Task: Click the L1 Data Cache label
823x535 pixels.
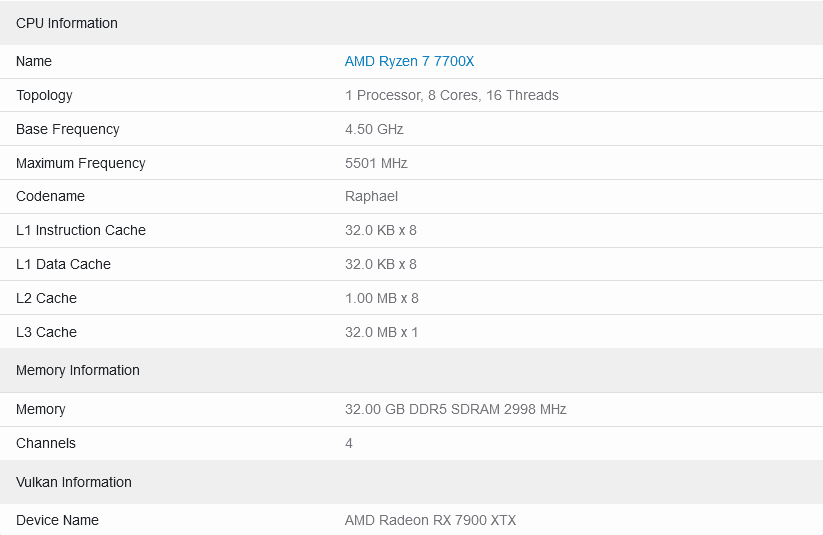Action: pyautogui.click(x=64, y=264)
